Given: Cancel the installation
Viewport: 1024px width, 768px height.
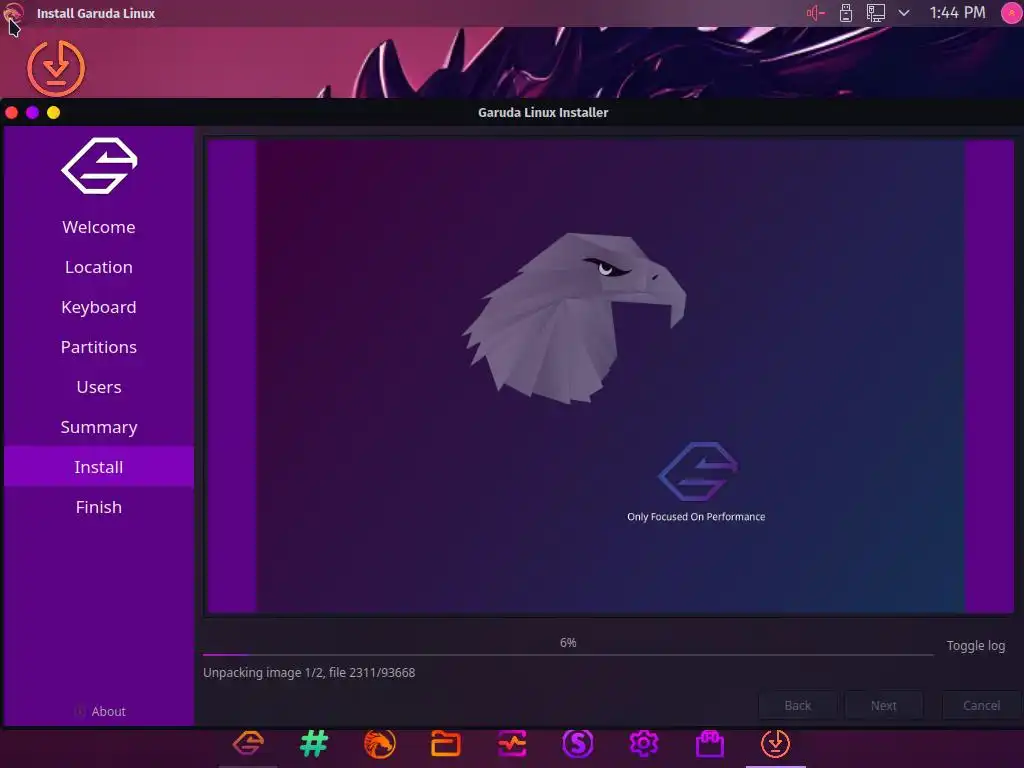Looking at the screenshot, I should click(x=981, y=705).
